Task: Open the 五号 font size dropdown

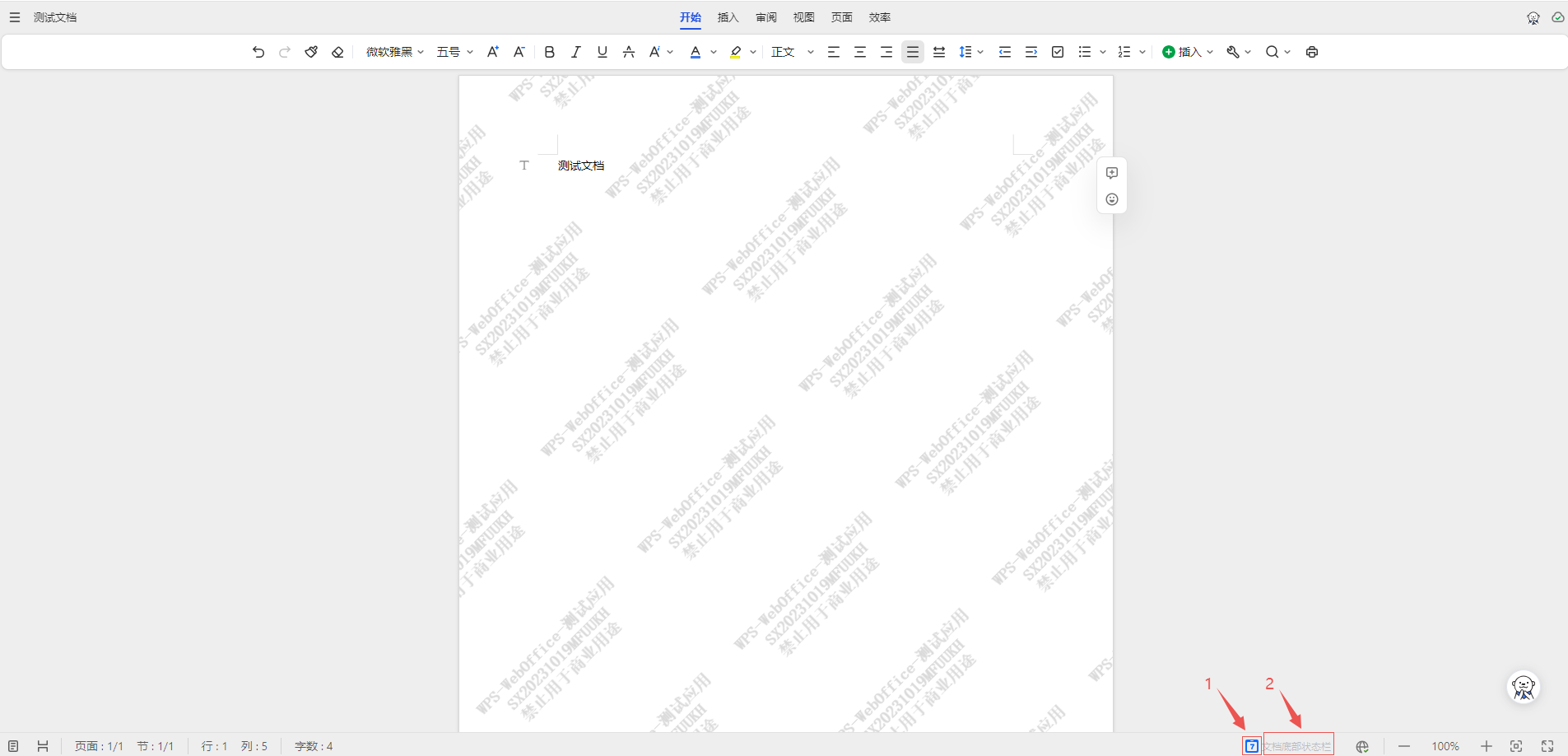Action: pos(455,52)
